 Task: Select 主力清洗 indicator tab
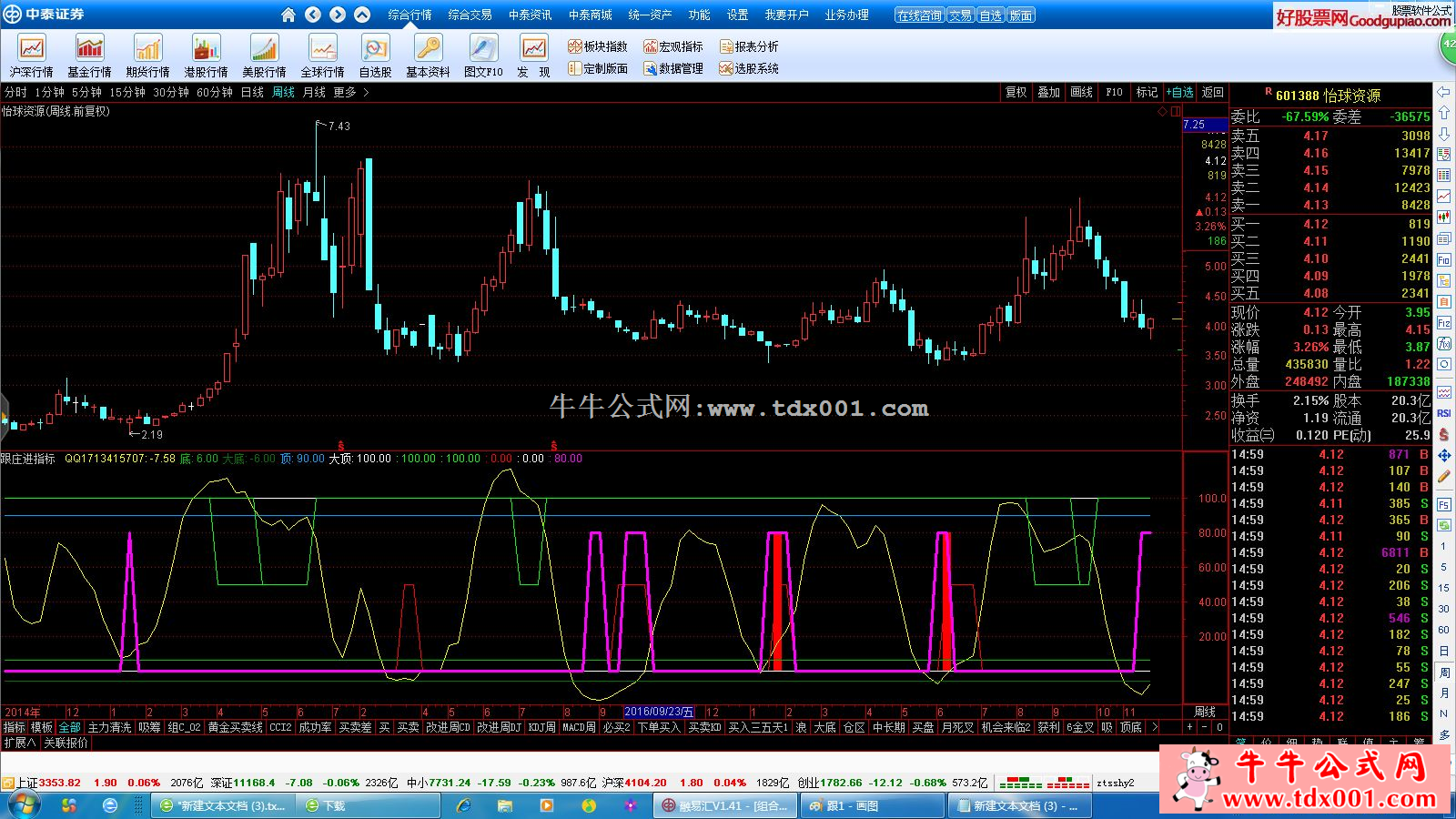coord(109,727)
